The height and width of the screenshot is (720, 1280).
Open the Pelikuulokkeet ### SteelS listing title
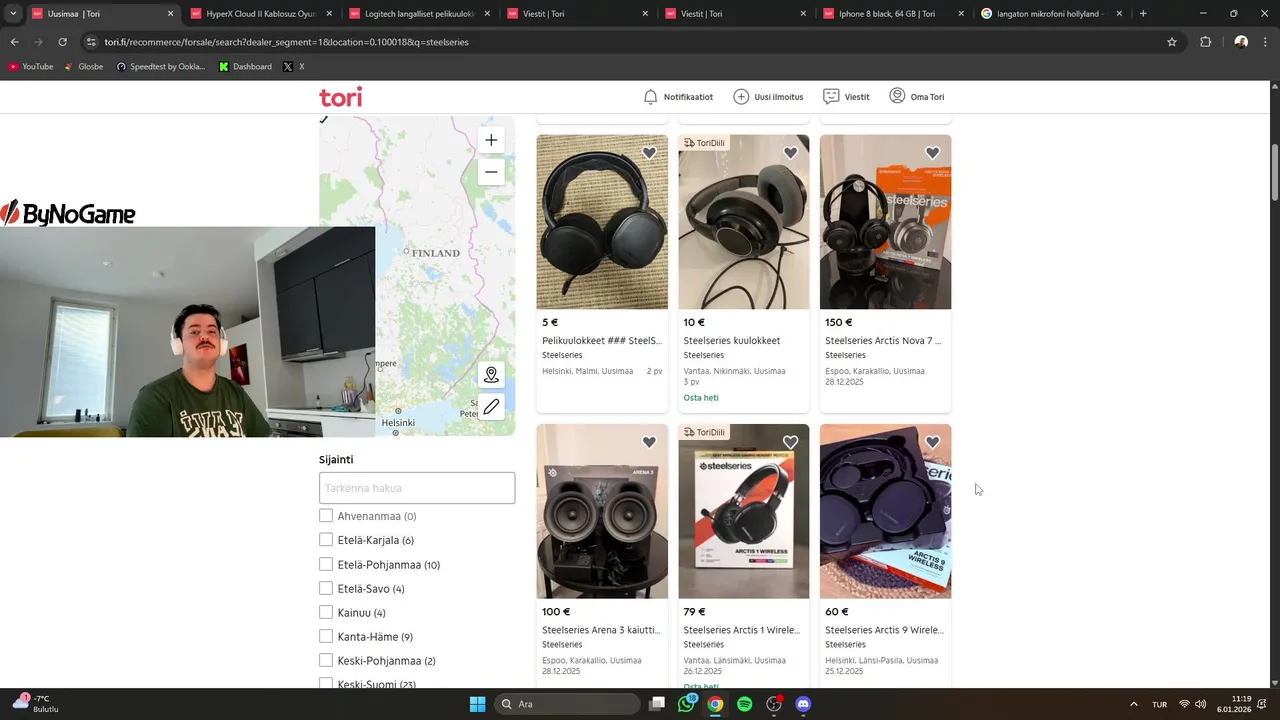click(x=602, y=340)
